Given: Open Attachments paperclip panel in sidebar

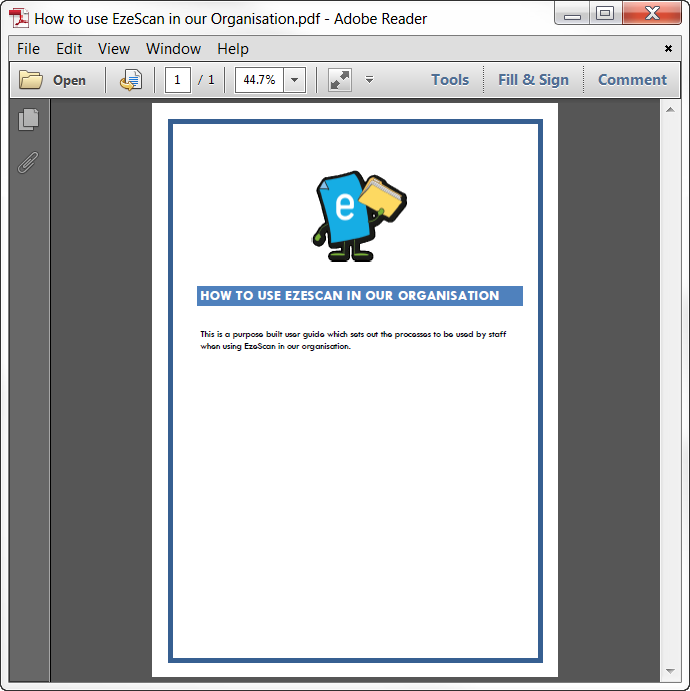Looking at the screenshot, I should pyautogui.click(x=29, y=162).
